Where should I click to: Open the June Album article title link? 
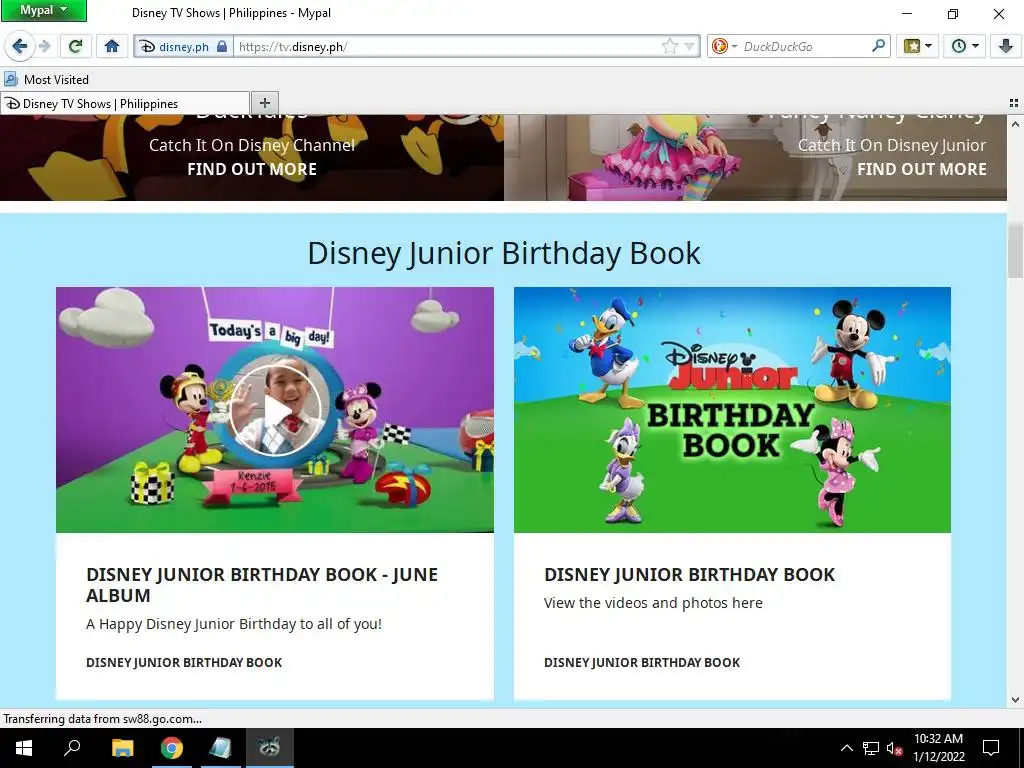coord(262,584)
